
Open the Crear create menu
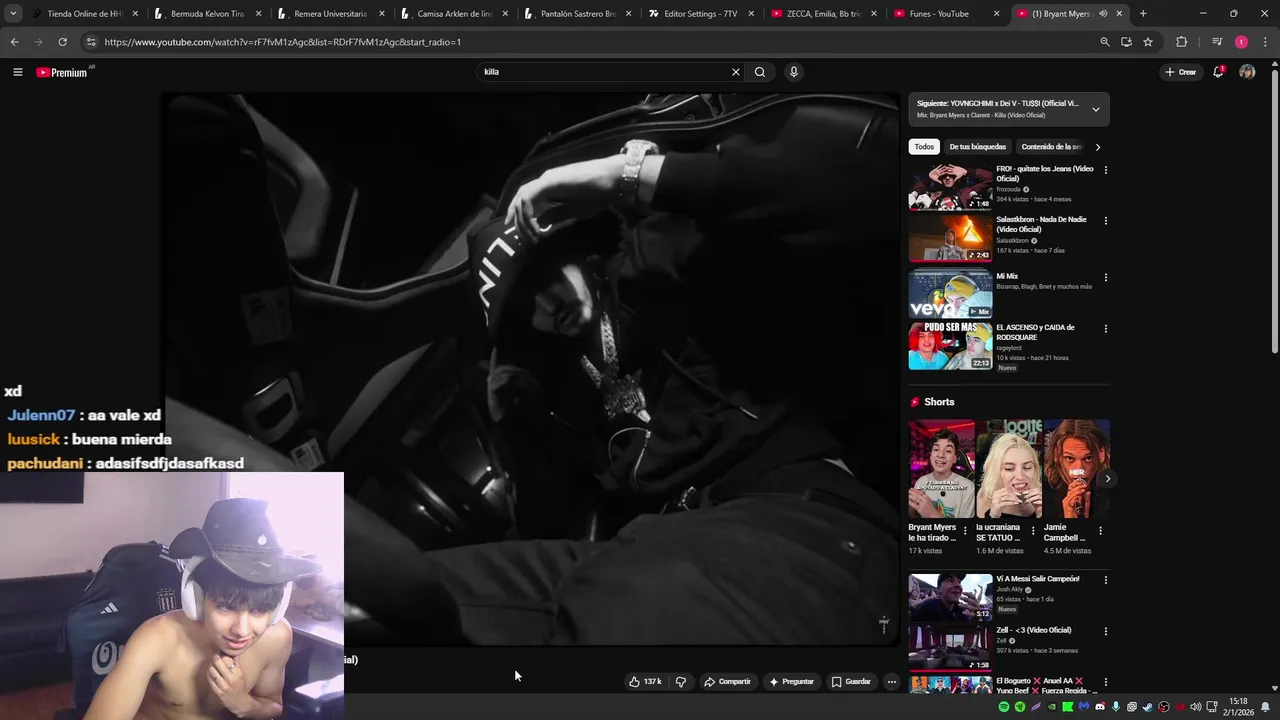click(x=1180, y=72)
